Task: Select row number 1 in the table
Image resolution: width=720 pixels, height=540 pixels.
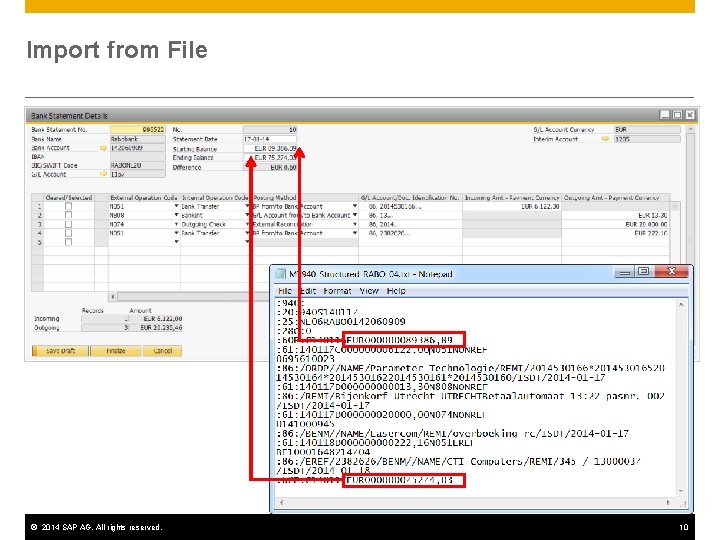Action: pos(38,206)
